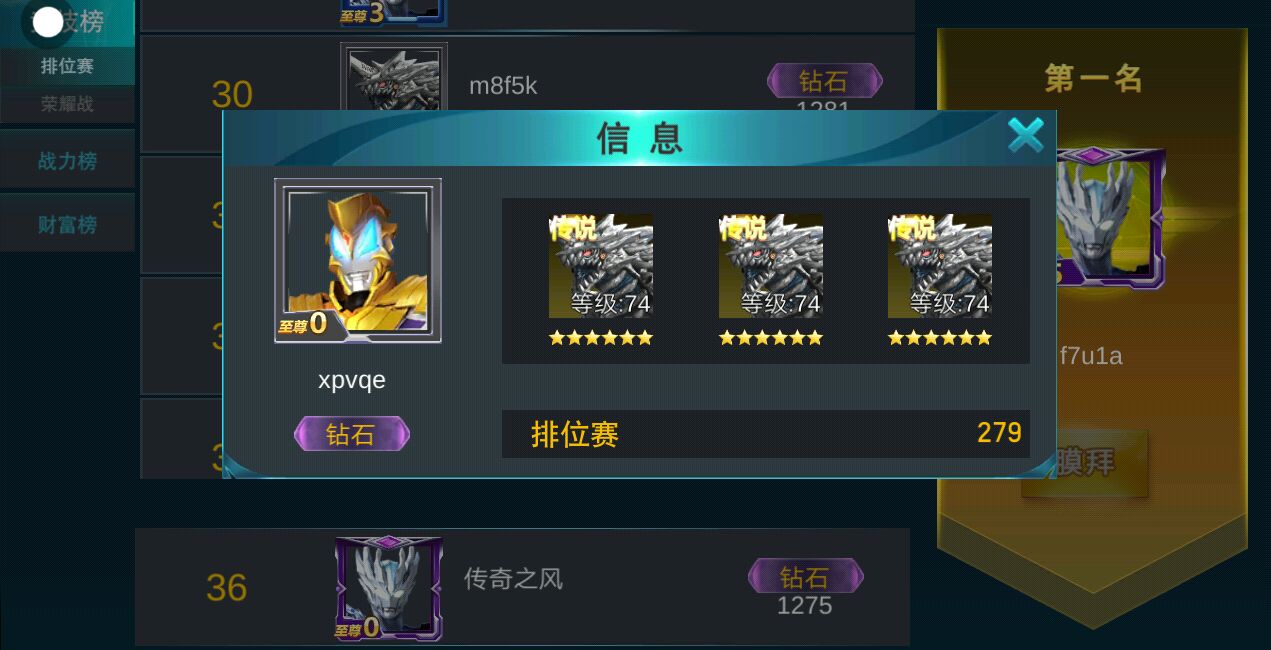Select the middle level 74 monster card

(770, 266)
